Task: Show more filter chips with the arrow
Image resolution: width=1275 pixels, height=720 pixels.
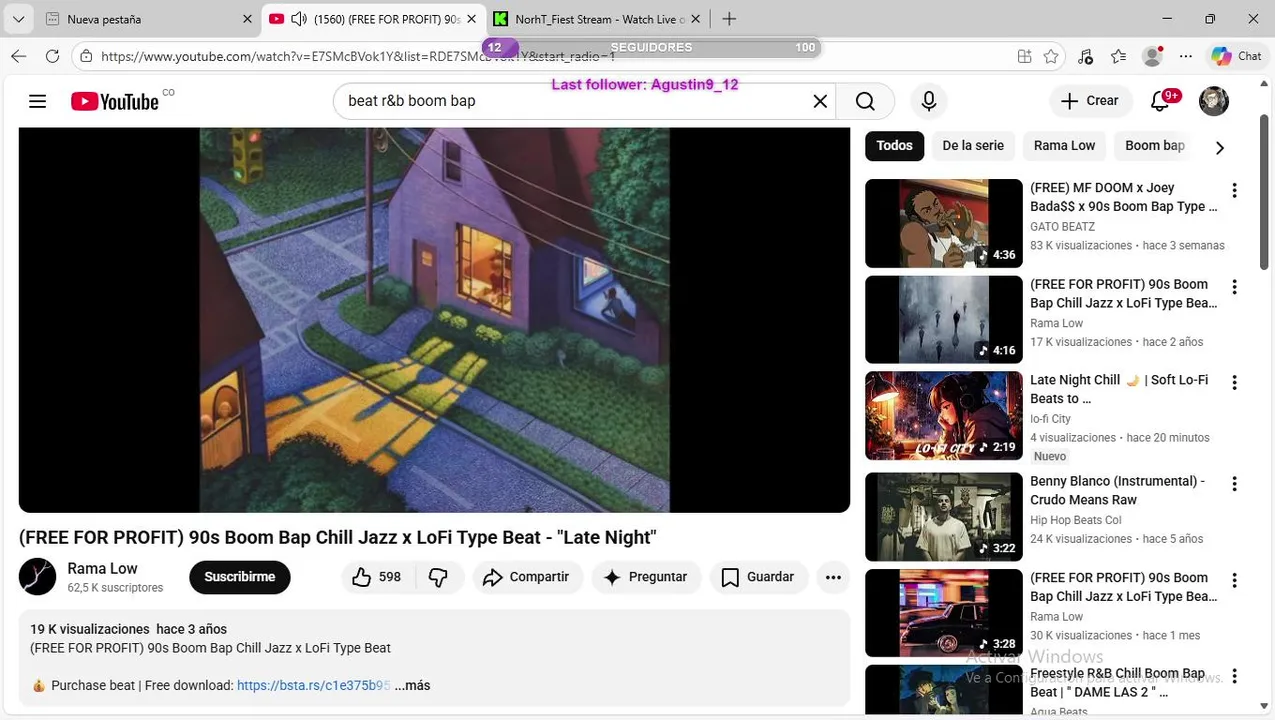Action: click(x=1219, y=147)
